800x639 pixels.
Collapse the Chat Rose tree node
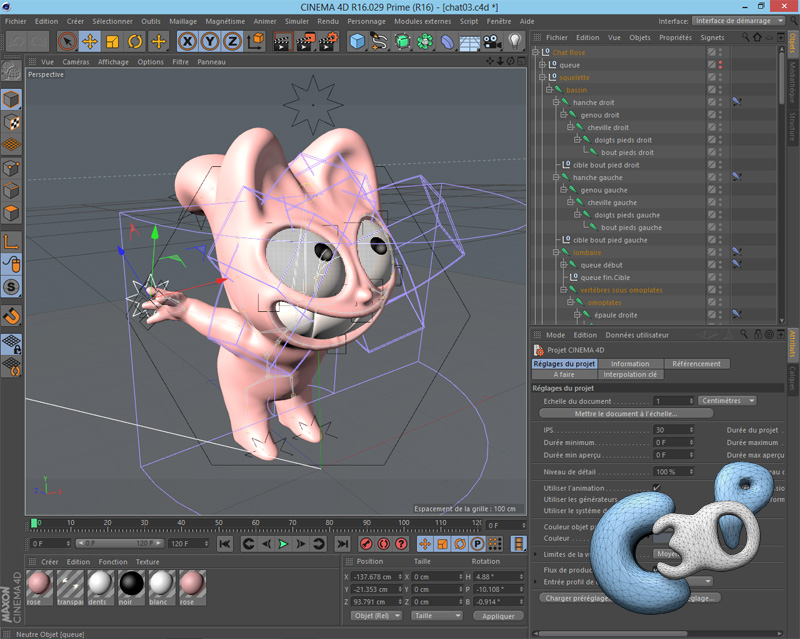(x=535, y=52)
